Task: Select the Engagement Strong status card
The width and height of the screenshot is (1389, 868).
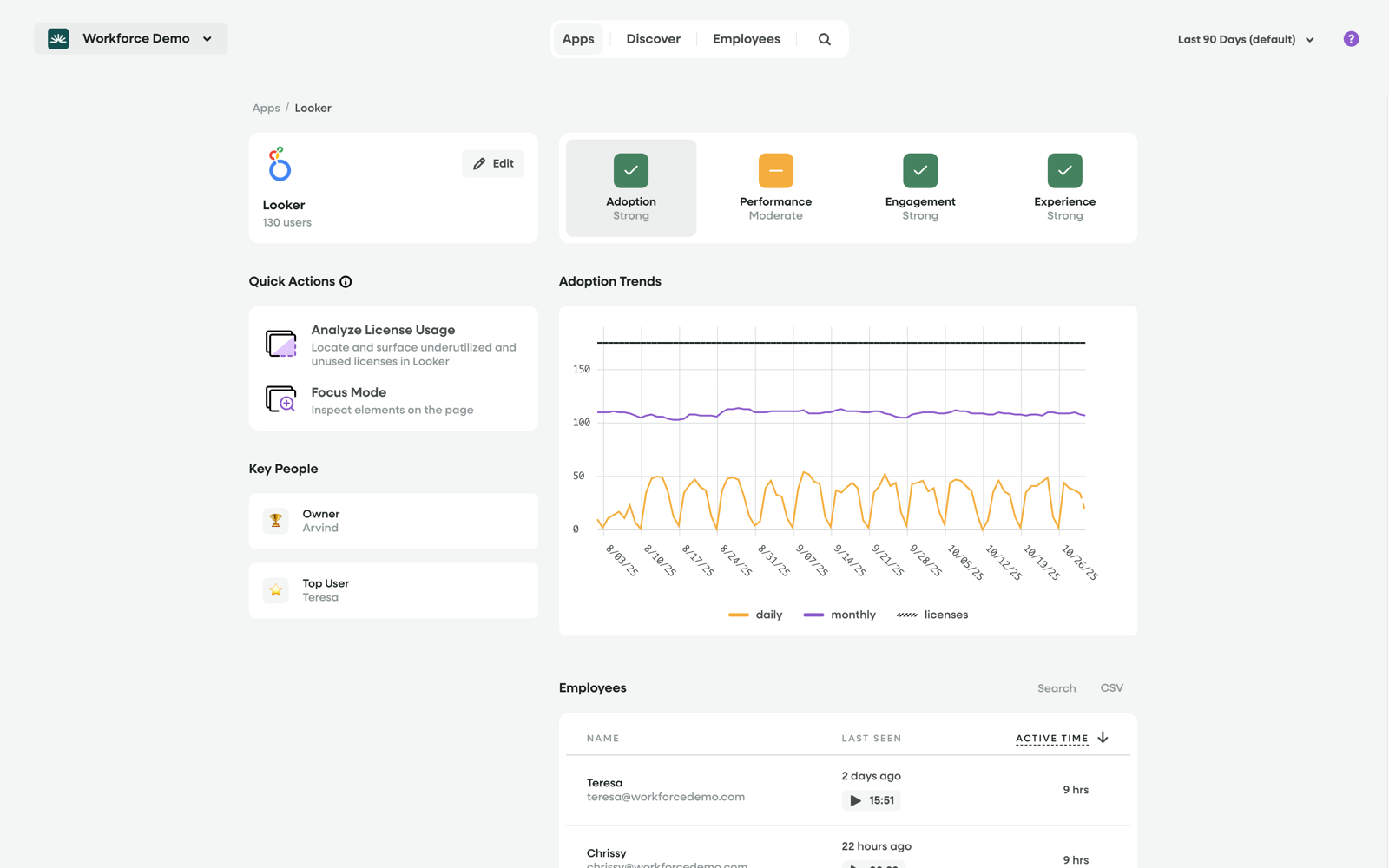Action: (x=919, y=187)
